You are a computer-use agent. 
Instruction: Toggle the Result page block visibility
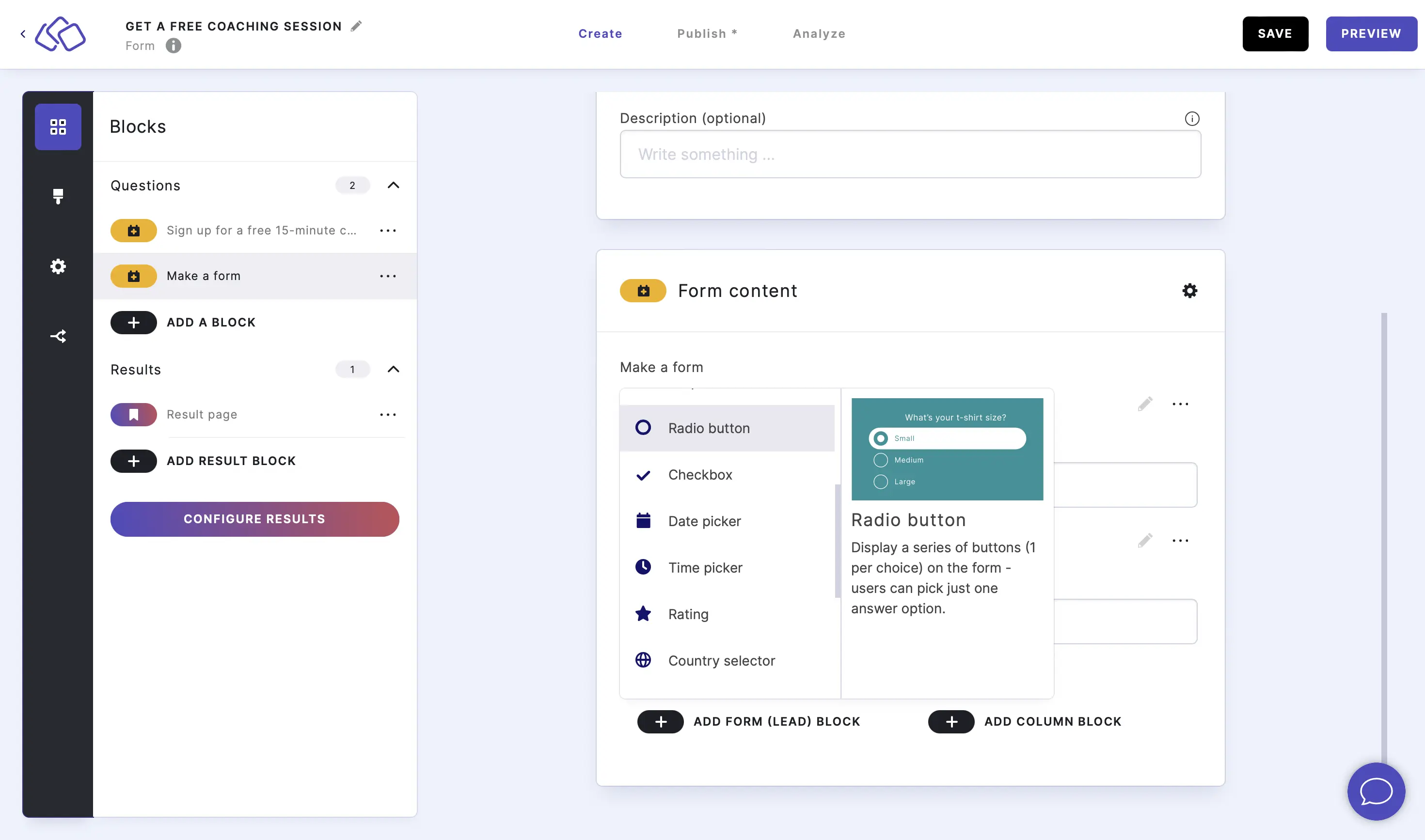pos(133,414)
